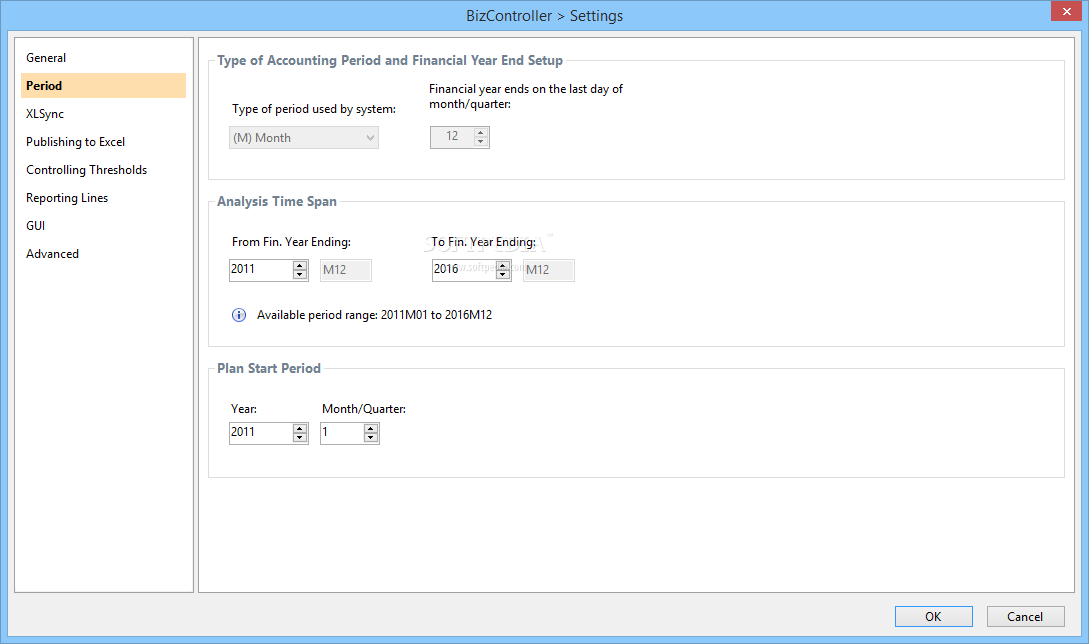This screenshot has width=1089, height=644.
Task: Decrease the From Fin. Year Ending year
Action: coord(299,274)
